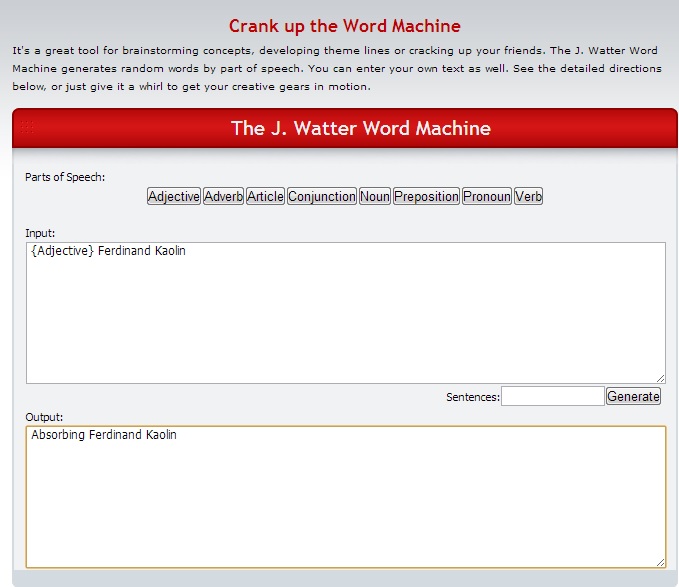Click the 'Crank up the Word Machine' heading
Image resolution: width=679 pixels, height=587 pixels.
tap(345, 26)
